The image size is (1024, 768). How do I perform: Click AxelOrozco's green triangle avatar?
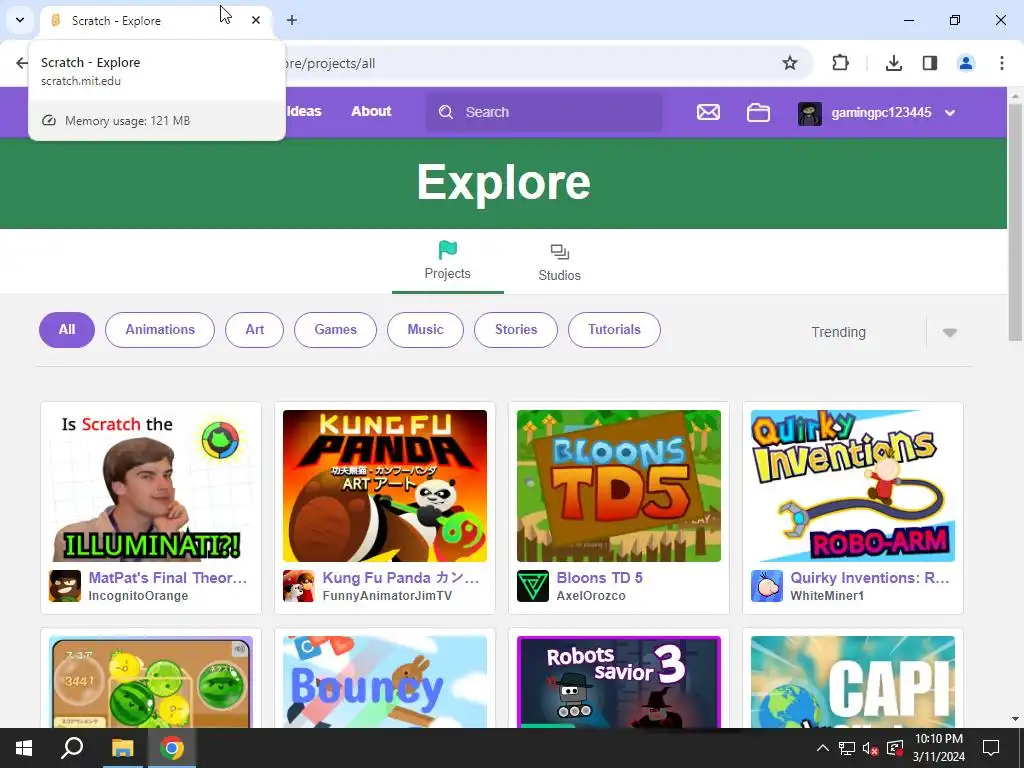tap(533, 586)
